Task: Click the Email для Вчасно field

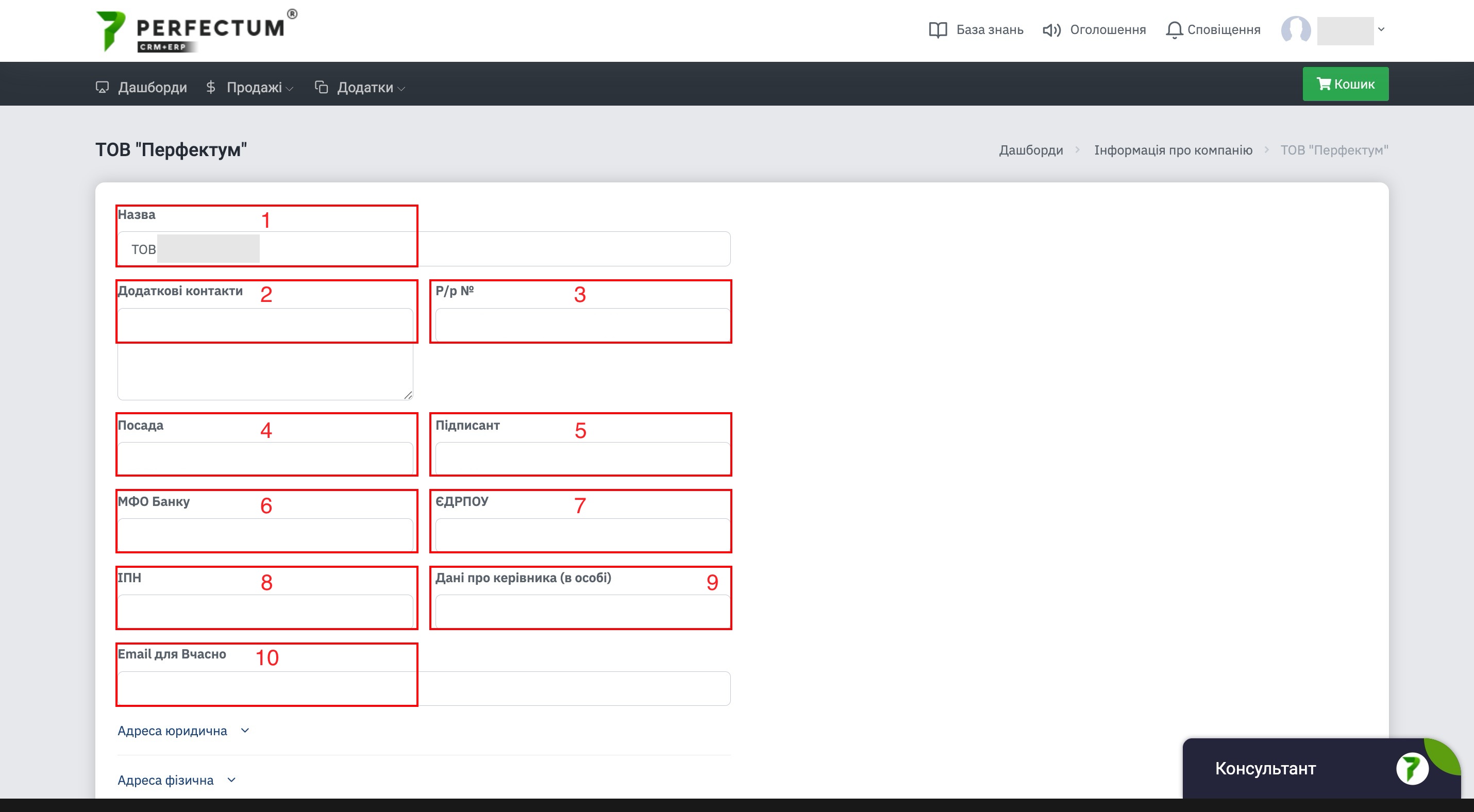Action: [424, 688]
